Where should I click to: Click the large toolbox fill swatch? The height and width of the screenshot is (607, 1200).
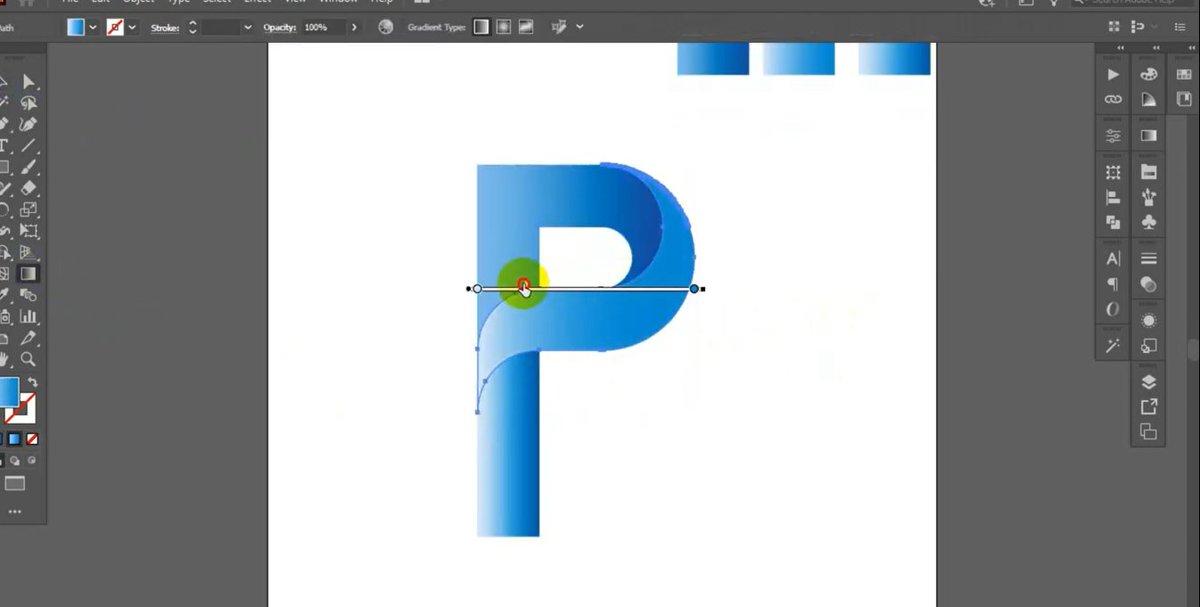[8, 391]
